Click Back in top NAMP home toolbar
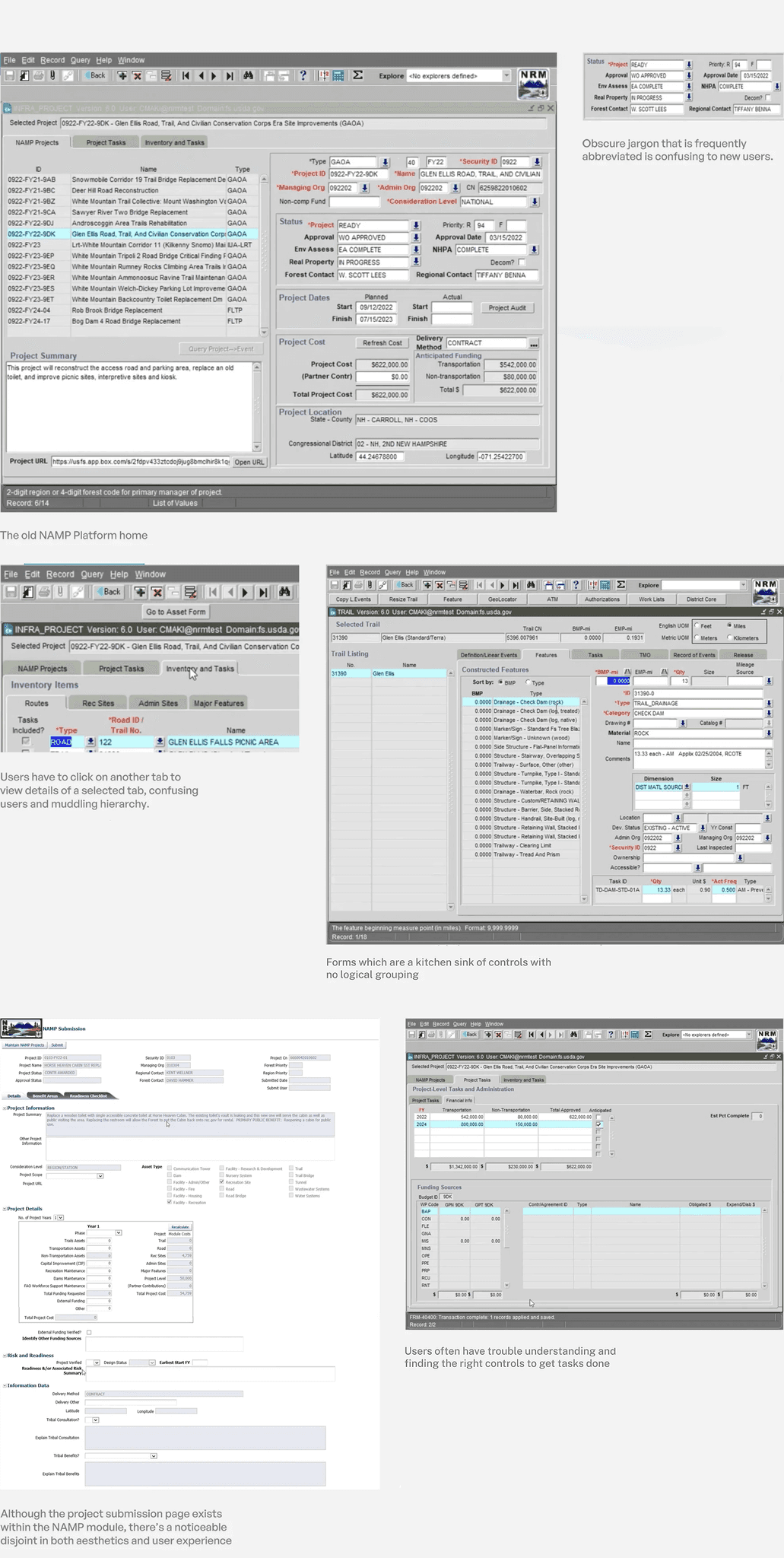This screenshot has height=1558, width=784. coord(96,75)
